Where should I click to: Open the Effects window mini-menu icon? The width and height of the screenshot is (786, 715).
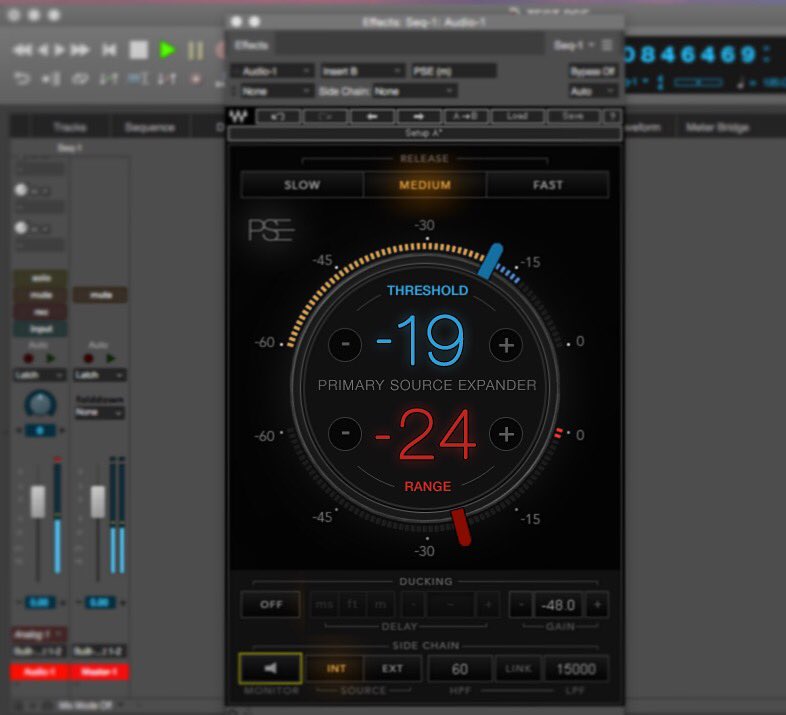coord(608,45)
